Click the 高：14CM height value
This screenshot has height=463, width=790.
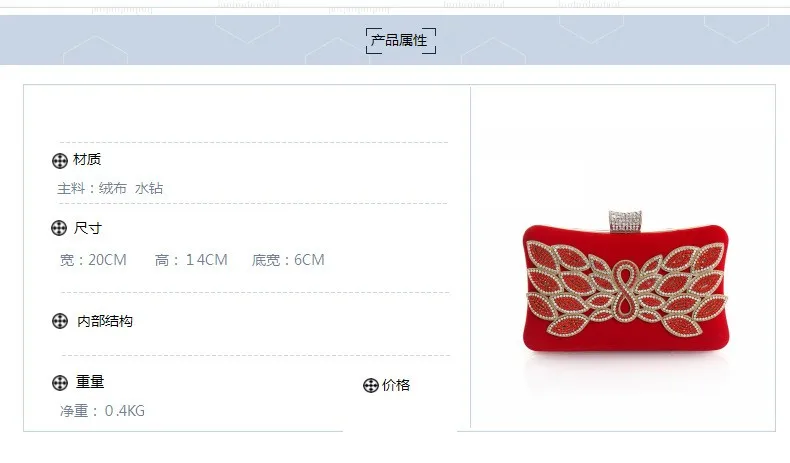pyautogui.click(x=191, y=260)
